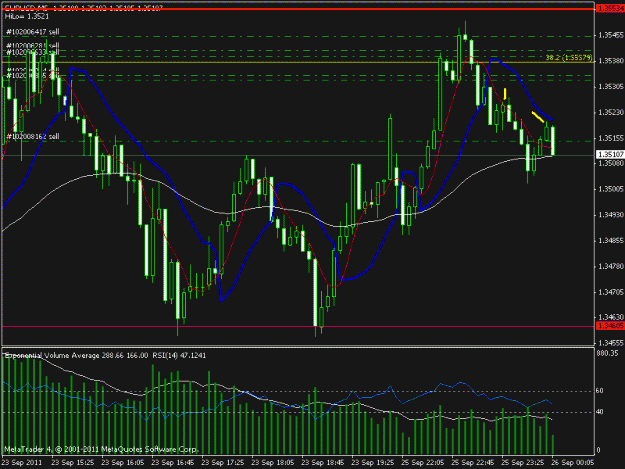Click the 23 Sep 16:05 time label
Image resolution: width=625 pixels, height=469 pixels.
click(x=123, y=463)
